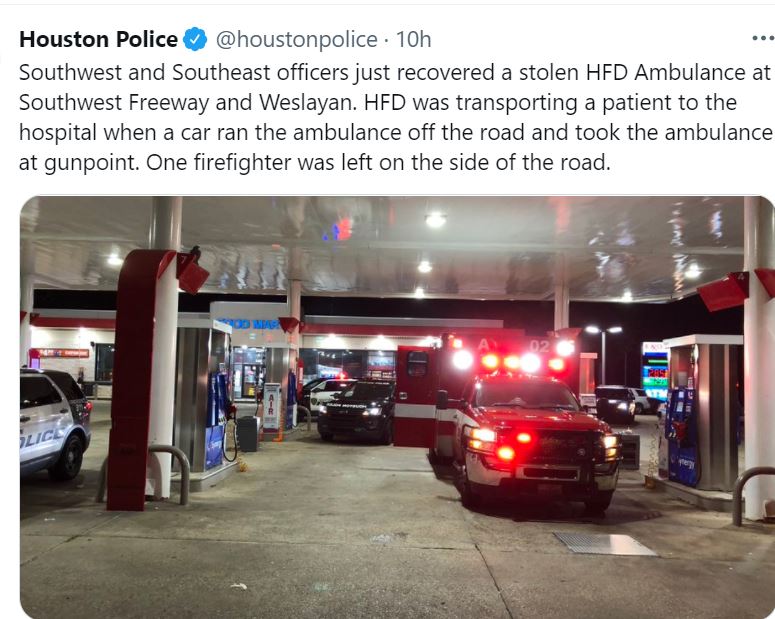Open the attached gas station photo
Screen dimensions: 775x619
coord(397,407)
